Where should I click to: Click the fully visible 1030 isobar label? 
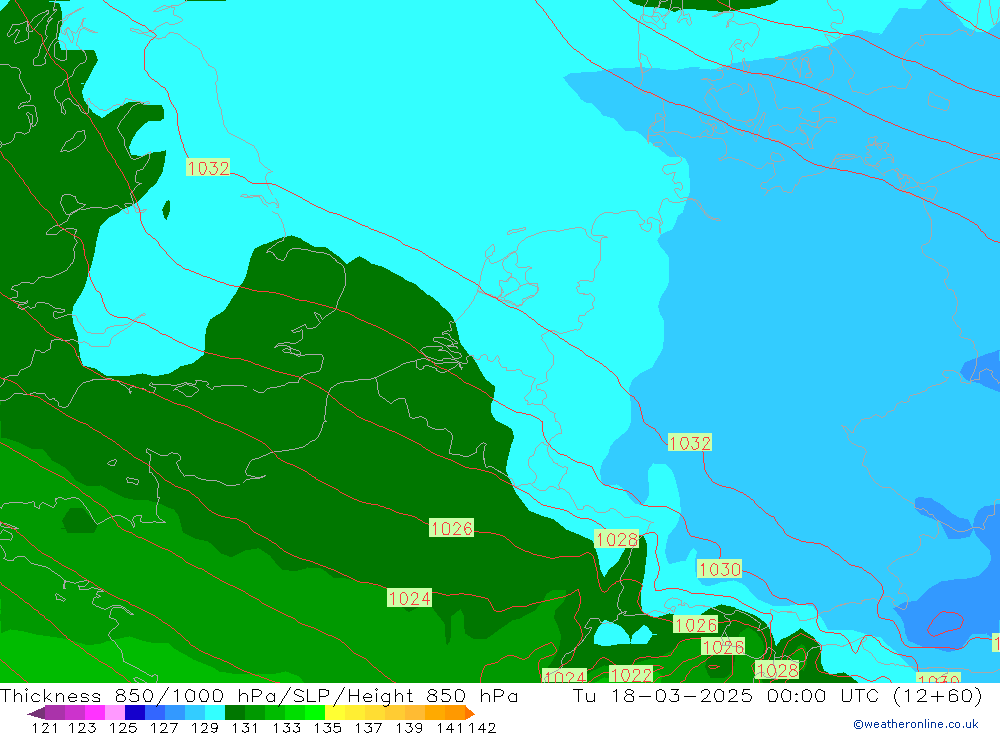[x=719, y=569]
